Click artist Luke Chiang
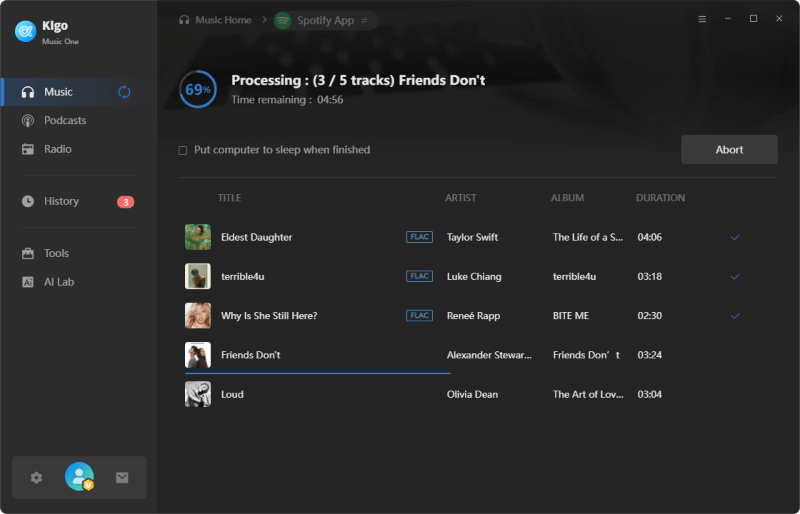The width and height of the screenshot is (800, 514). [x=474, y=276]
